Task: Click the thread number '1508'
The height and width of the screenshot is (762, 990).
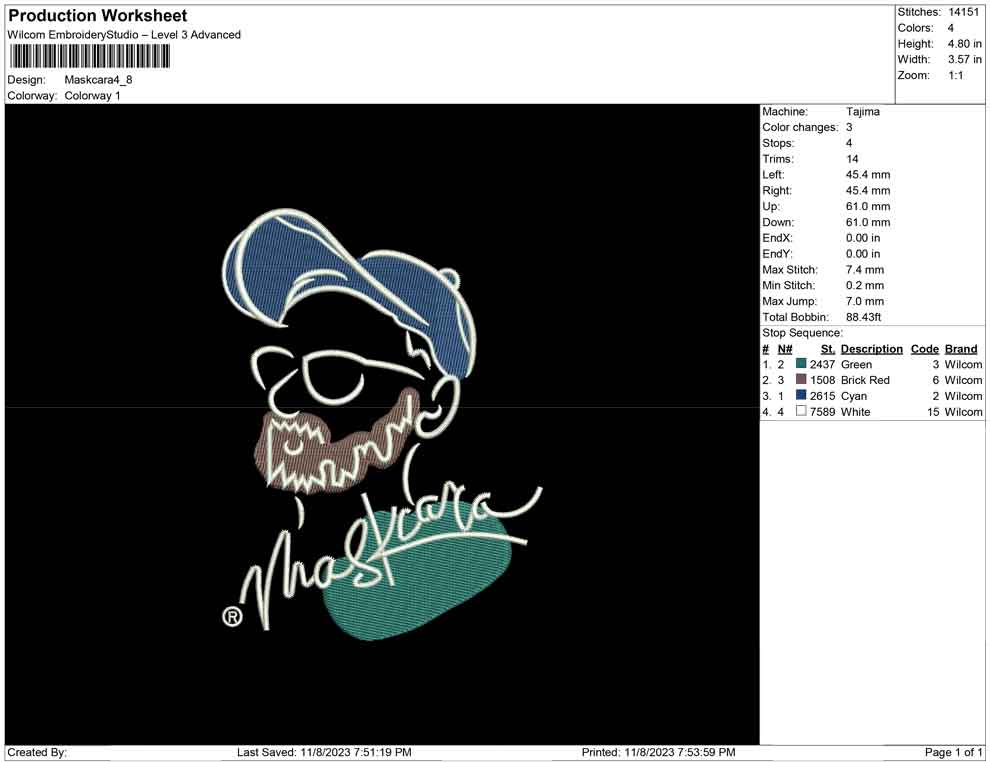Action: click(823, 380)
